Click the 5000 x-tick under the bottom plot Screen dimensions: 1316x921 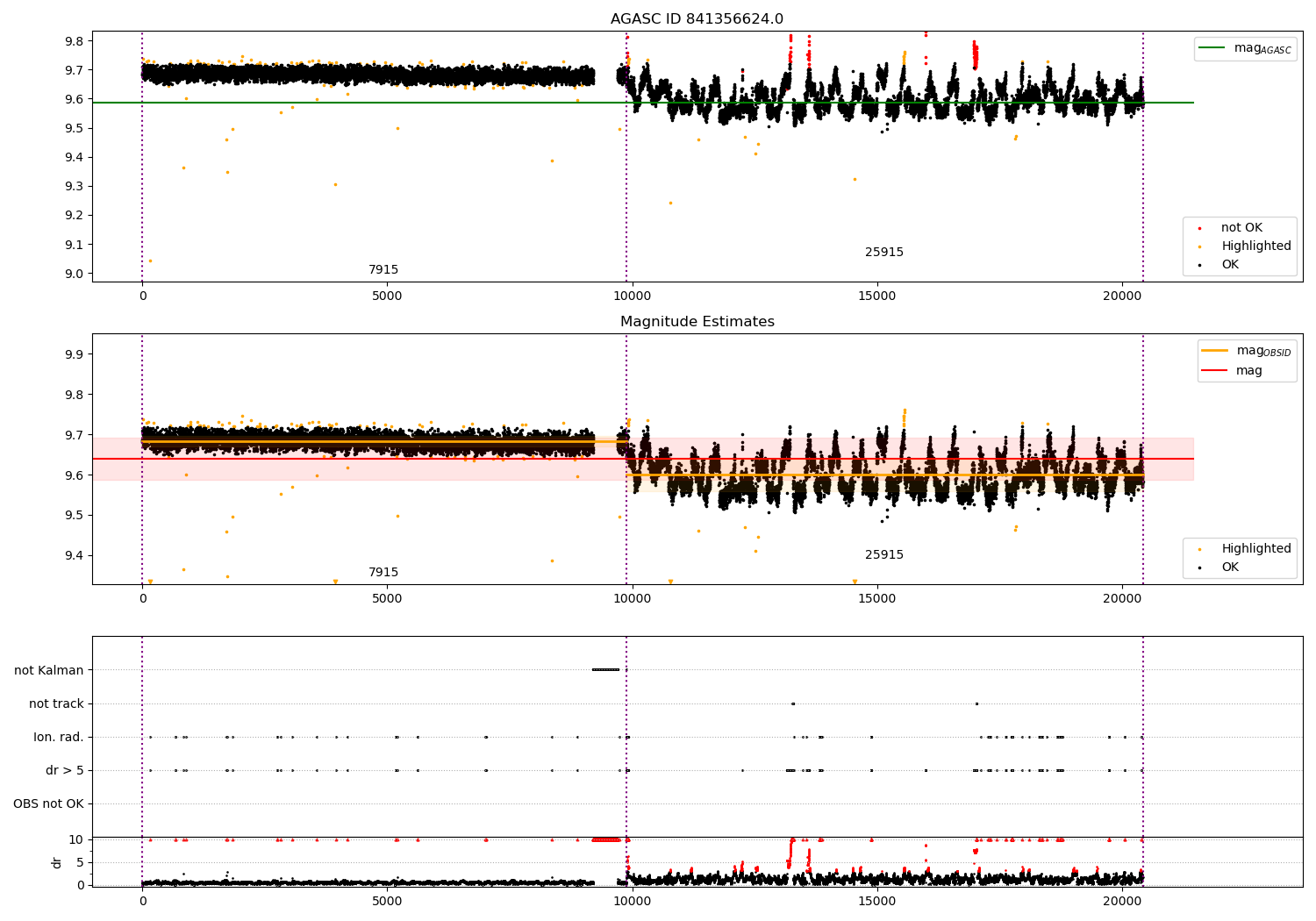[387, 901]
